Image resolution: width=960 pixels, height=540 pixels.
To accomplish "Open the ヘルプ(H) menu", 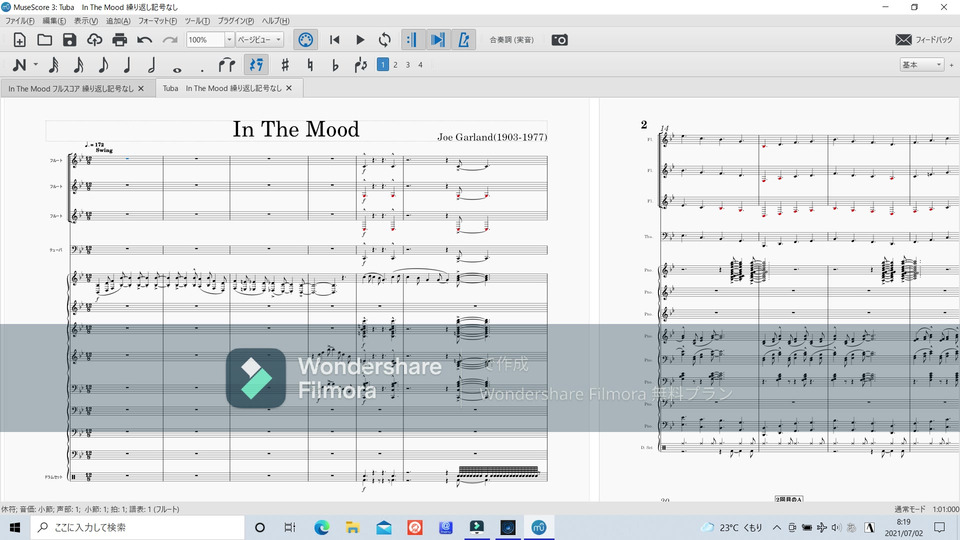I will click(x=276, y=21).
